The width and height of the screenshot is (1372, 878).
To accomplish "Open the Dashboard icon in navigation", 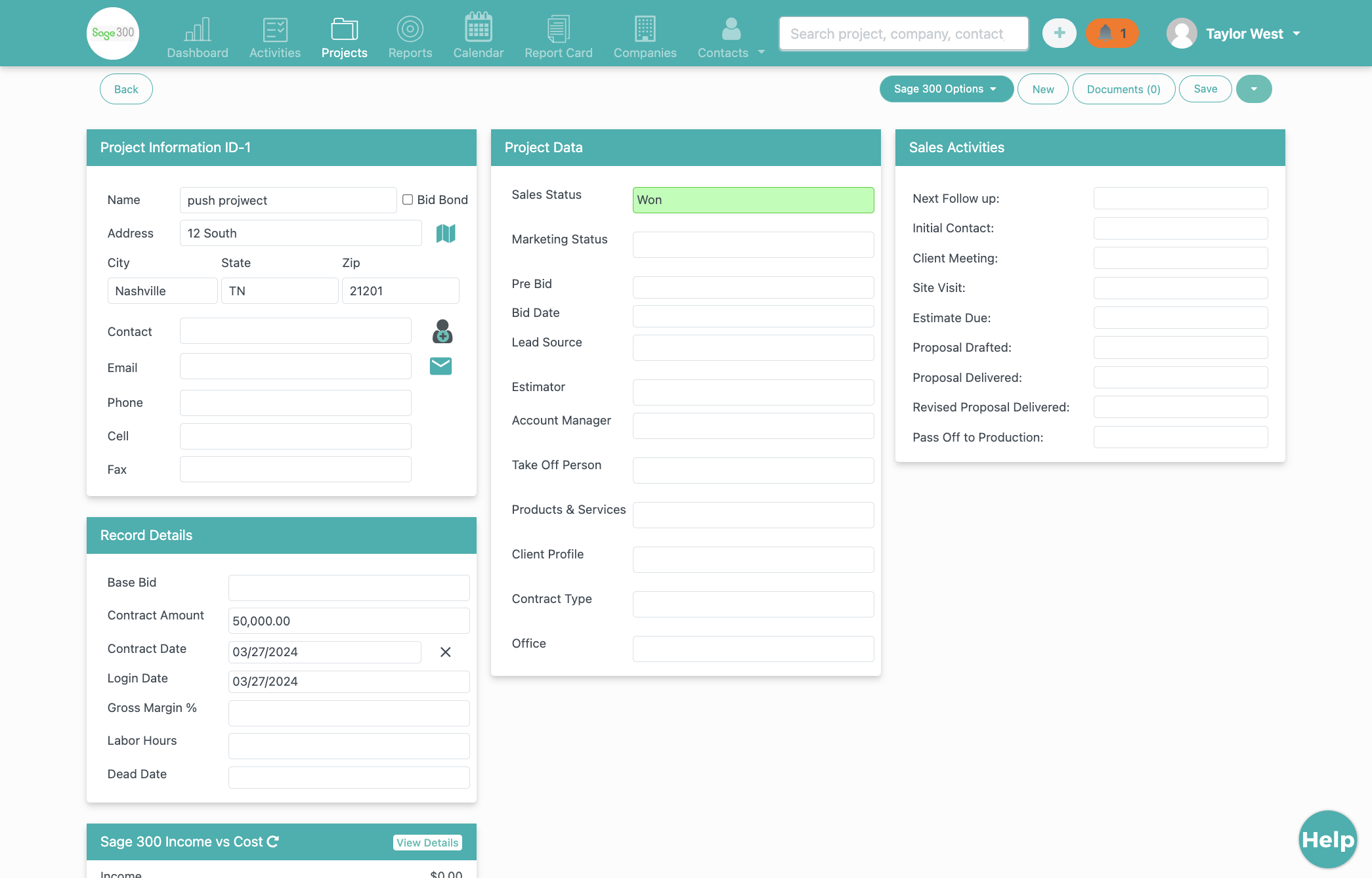I will [x=198, y=29].
